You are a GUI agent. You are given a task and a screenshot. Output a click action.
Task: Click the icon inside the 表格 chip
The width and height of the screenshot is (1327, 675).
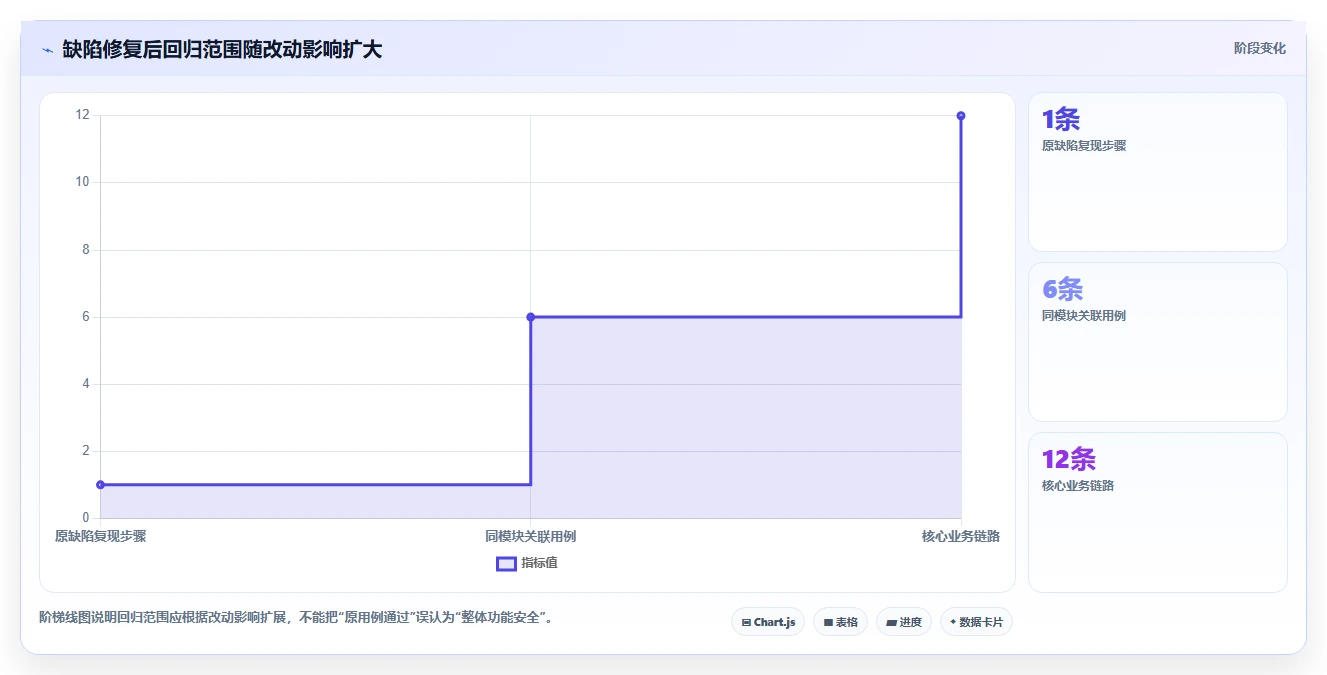[x=828, y=622]
